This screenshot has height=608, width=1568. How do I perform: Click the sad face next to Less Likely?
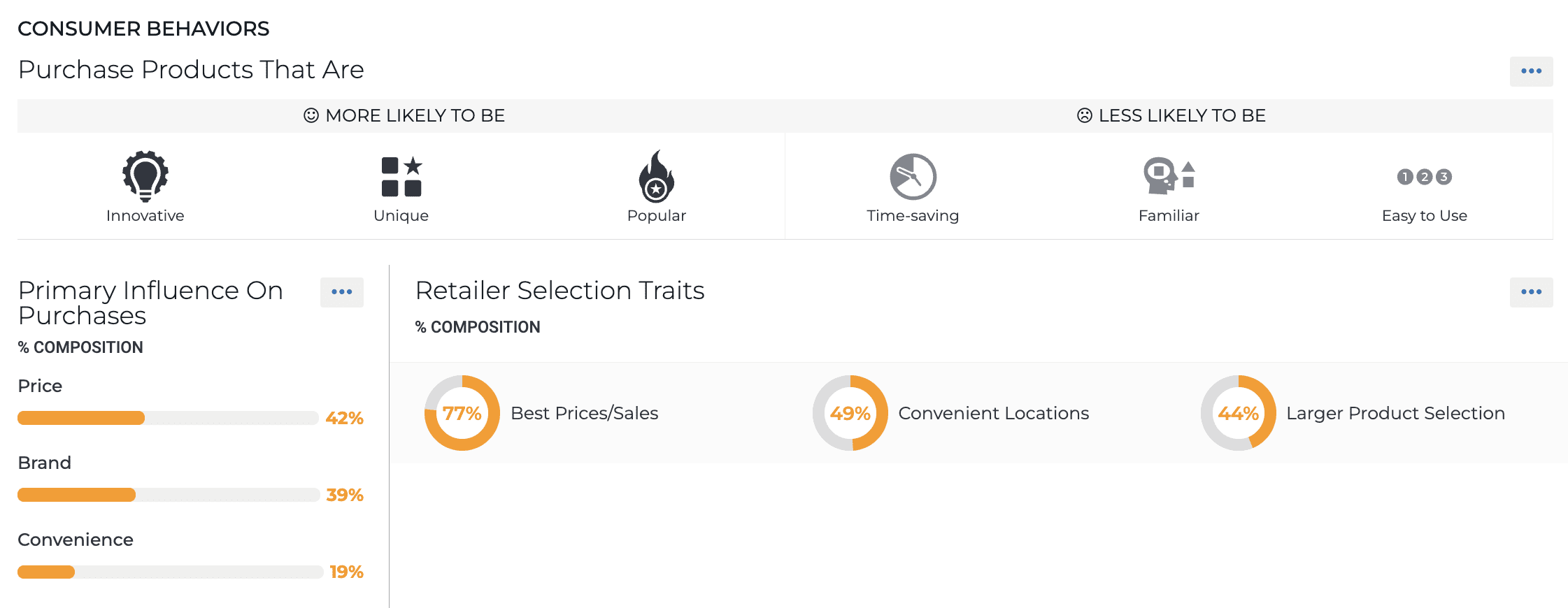tap(1085, 115)
